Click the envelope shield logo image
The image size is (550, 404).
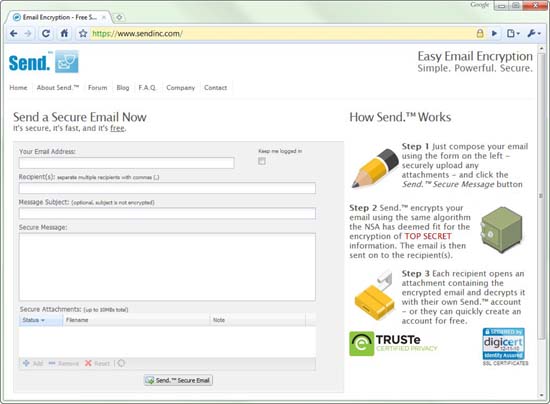[x=67, y=62]
